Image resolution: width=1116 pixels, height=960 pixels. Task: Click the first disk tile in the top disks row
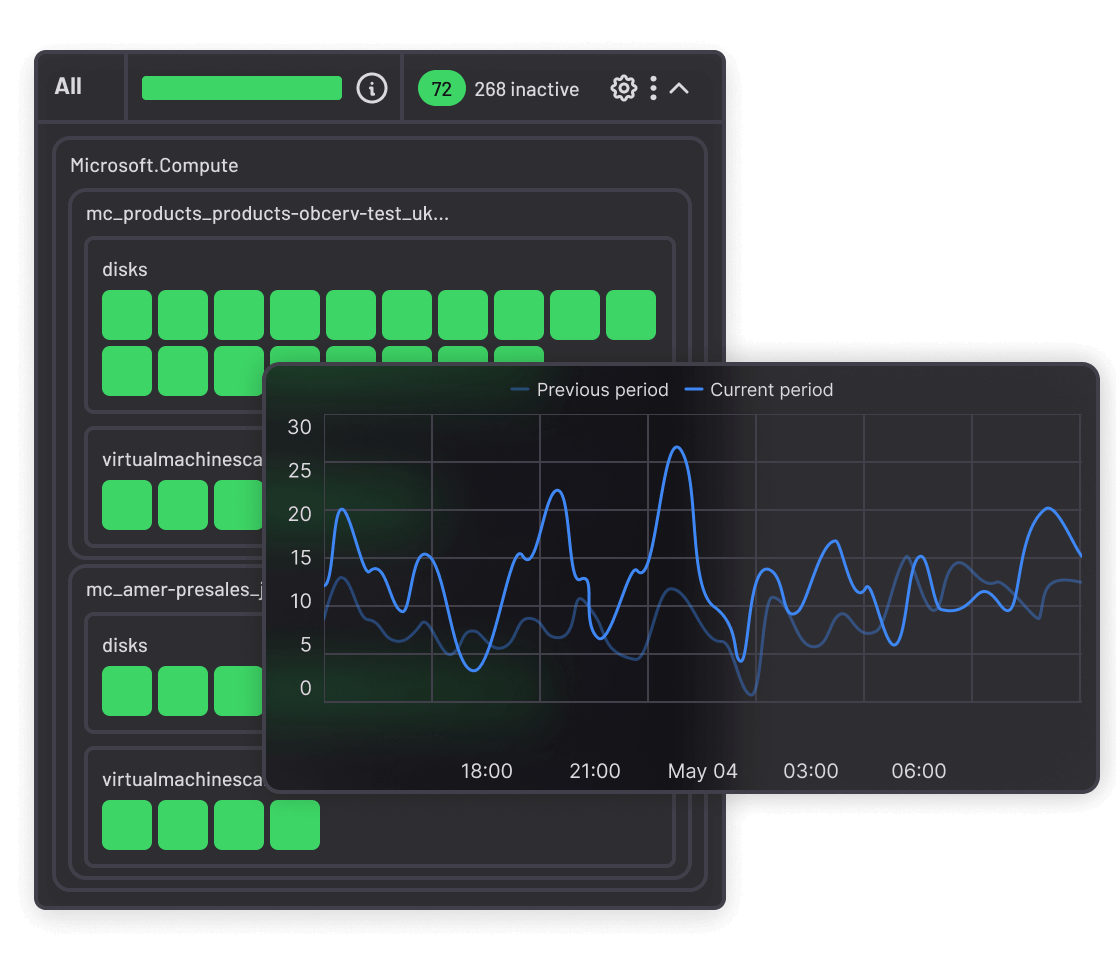point(127,315)
